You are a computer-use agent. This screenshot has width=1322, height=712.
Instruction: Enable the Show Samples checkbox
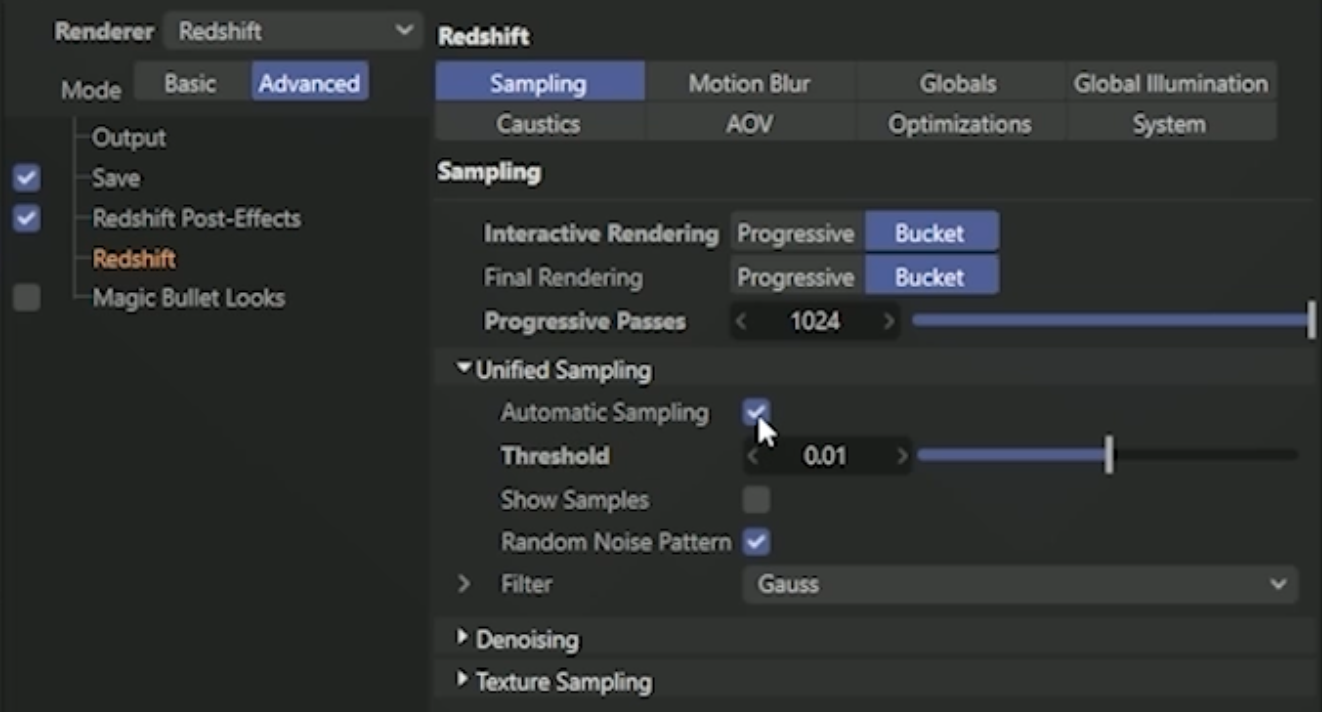(x=757, y=499)
